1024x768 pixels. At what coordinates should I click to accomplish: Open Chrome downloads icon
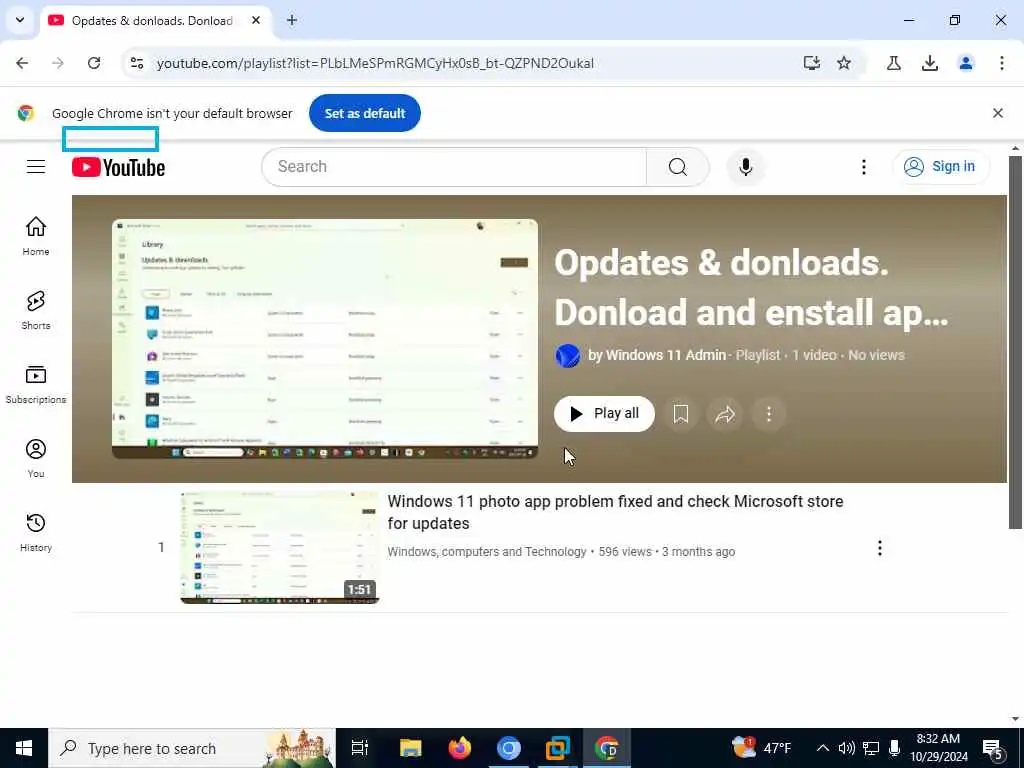[x=929, y=63]
